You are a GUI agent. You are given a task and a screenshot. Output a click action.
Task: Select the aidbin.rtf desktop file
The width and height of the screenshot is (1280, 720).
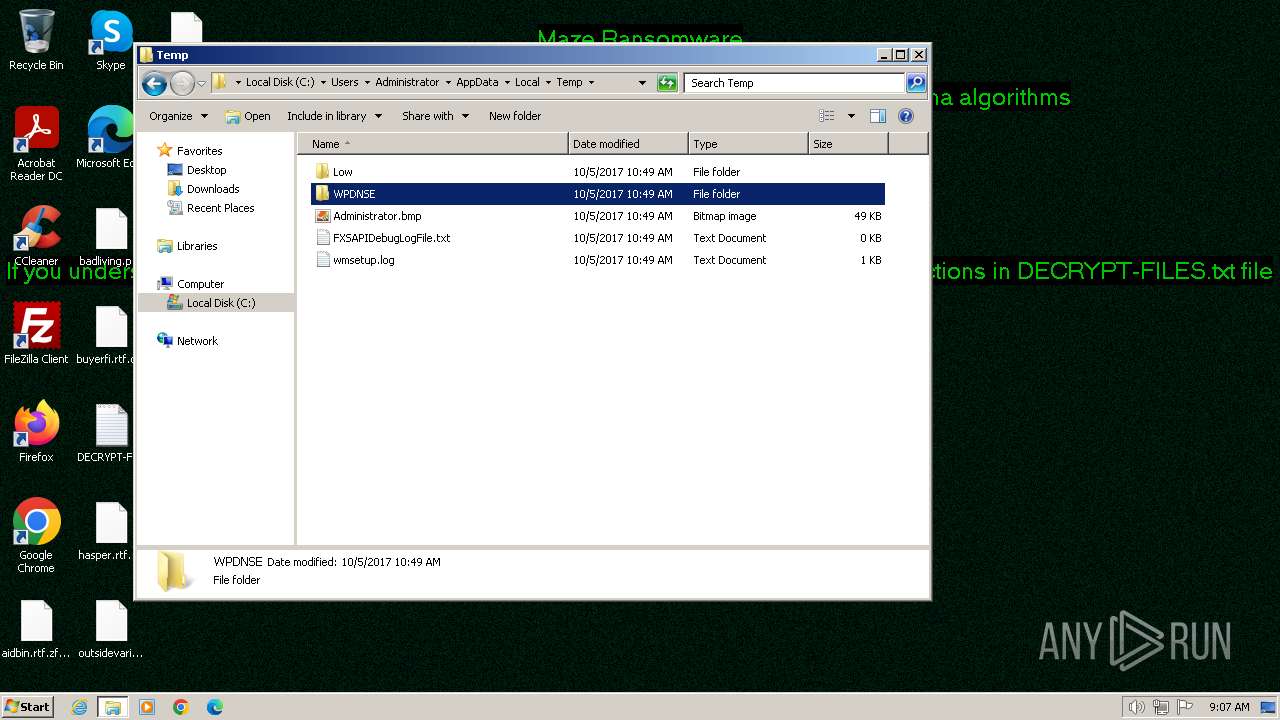36,630
